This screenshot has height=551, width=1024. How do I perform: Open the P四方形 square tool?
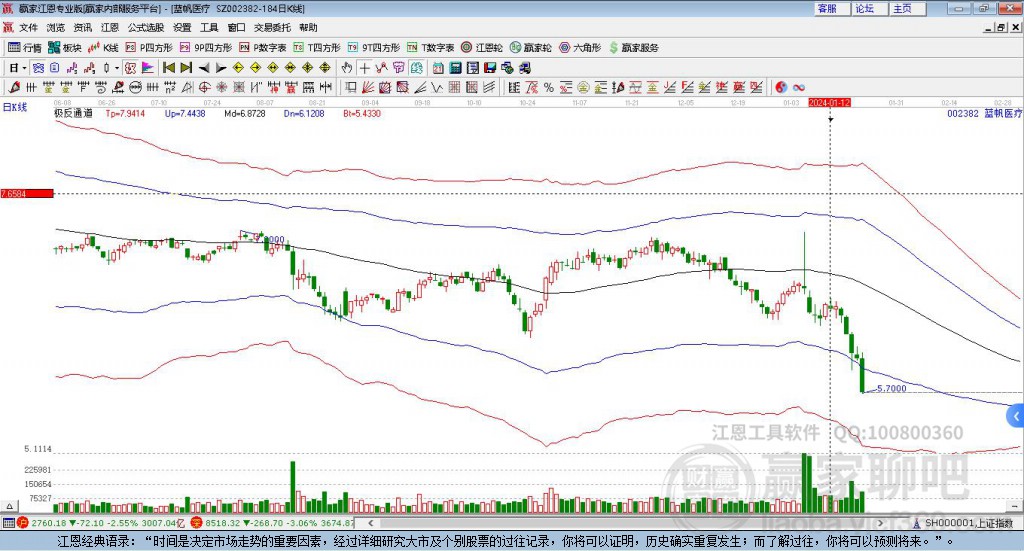[x=150, y=47]
